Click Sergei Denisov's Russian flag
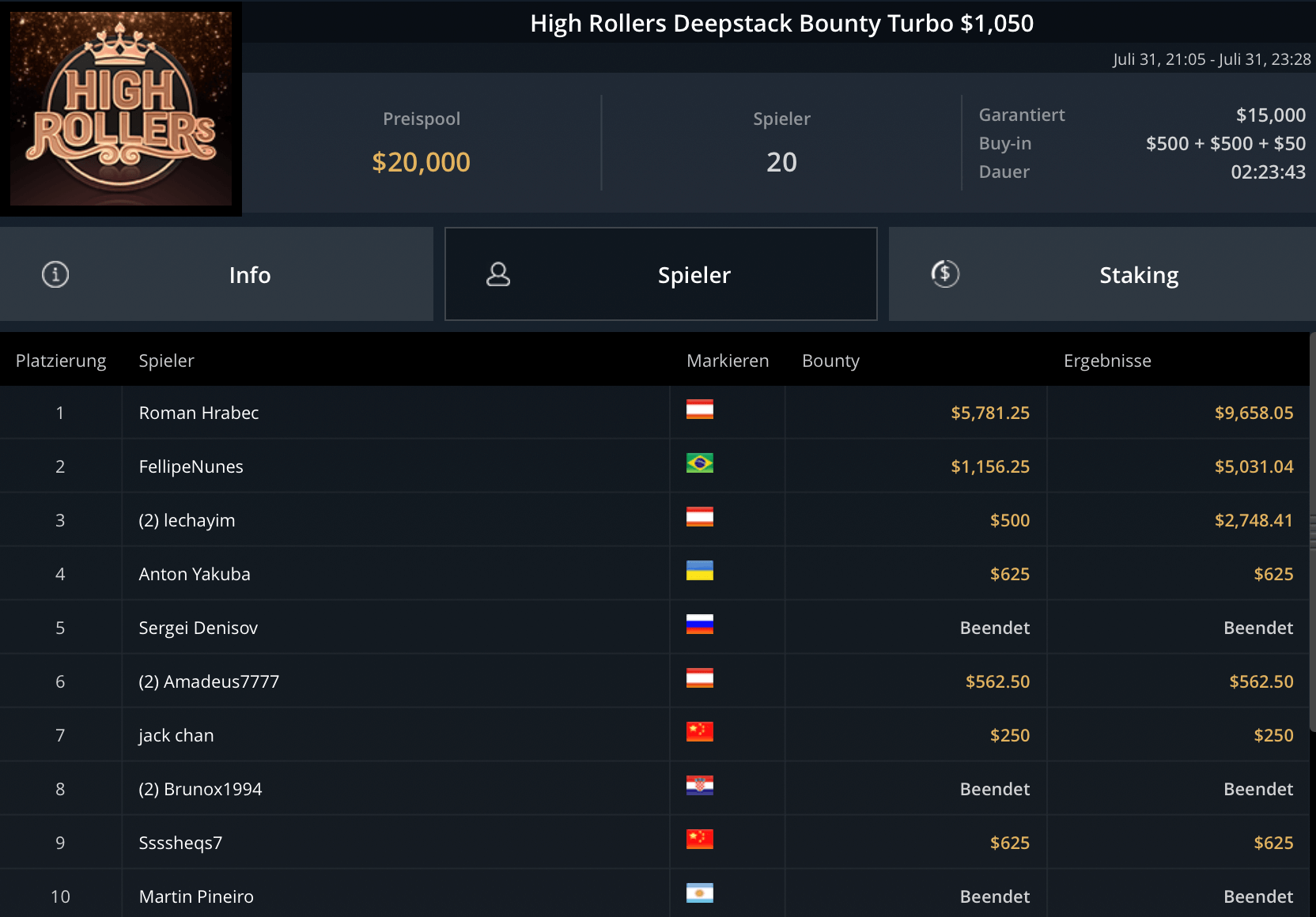Screen dimensions: 1316x917 (x=699, y=625)
